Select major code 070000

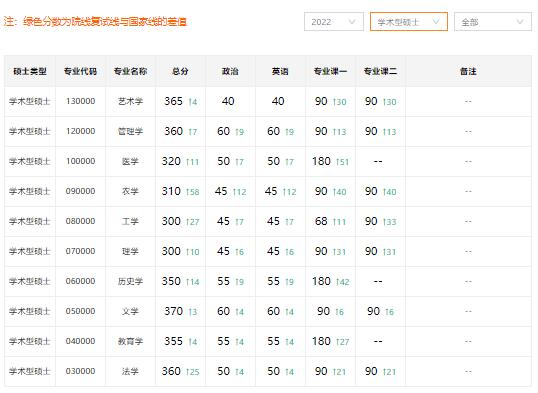[x=81, y=251]
